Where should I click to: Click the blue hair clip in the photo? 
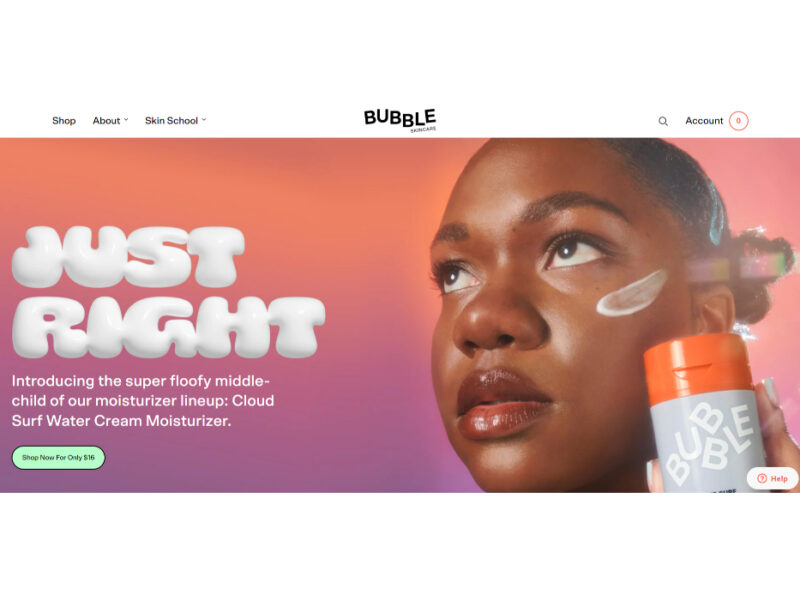click(x=717, y=212)
